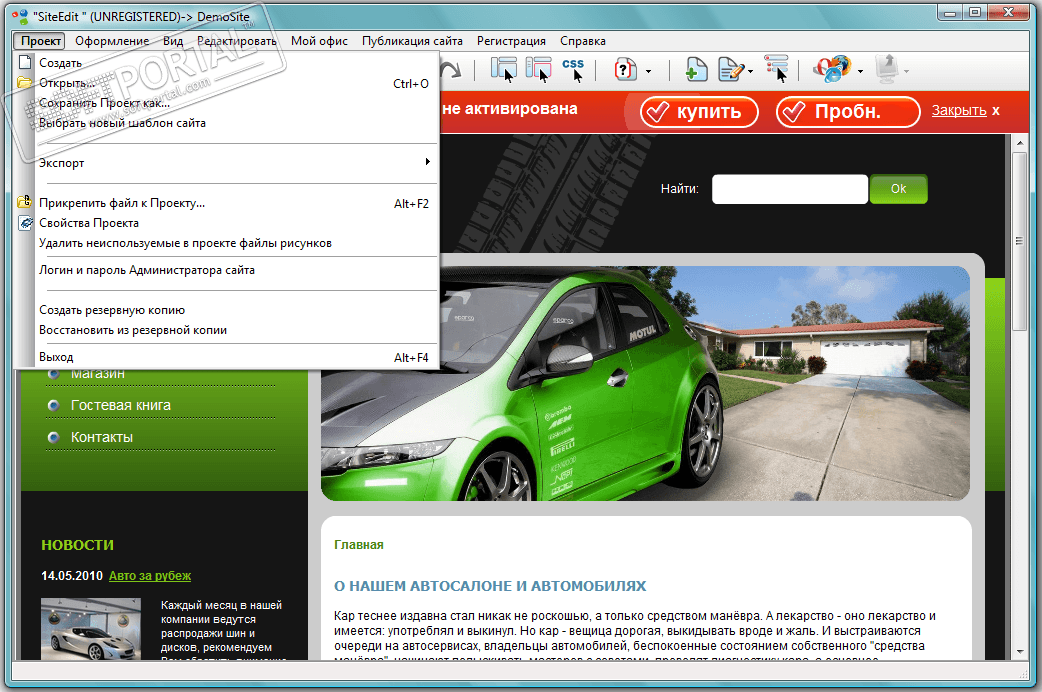The width and height of the screenshot is (1042, 692).
Task: Click the blue-framed layout selector icon
Action: [503, 69]
